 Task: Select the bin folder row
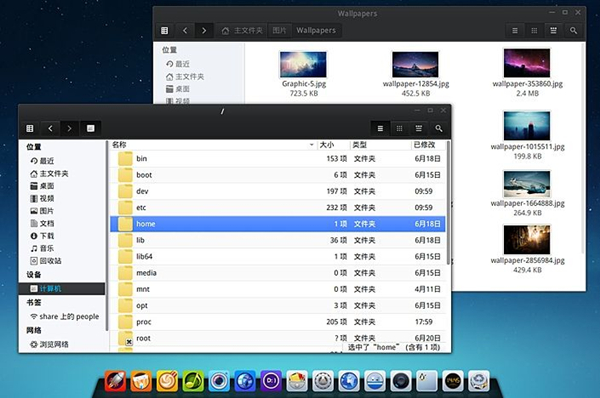278,159
